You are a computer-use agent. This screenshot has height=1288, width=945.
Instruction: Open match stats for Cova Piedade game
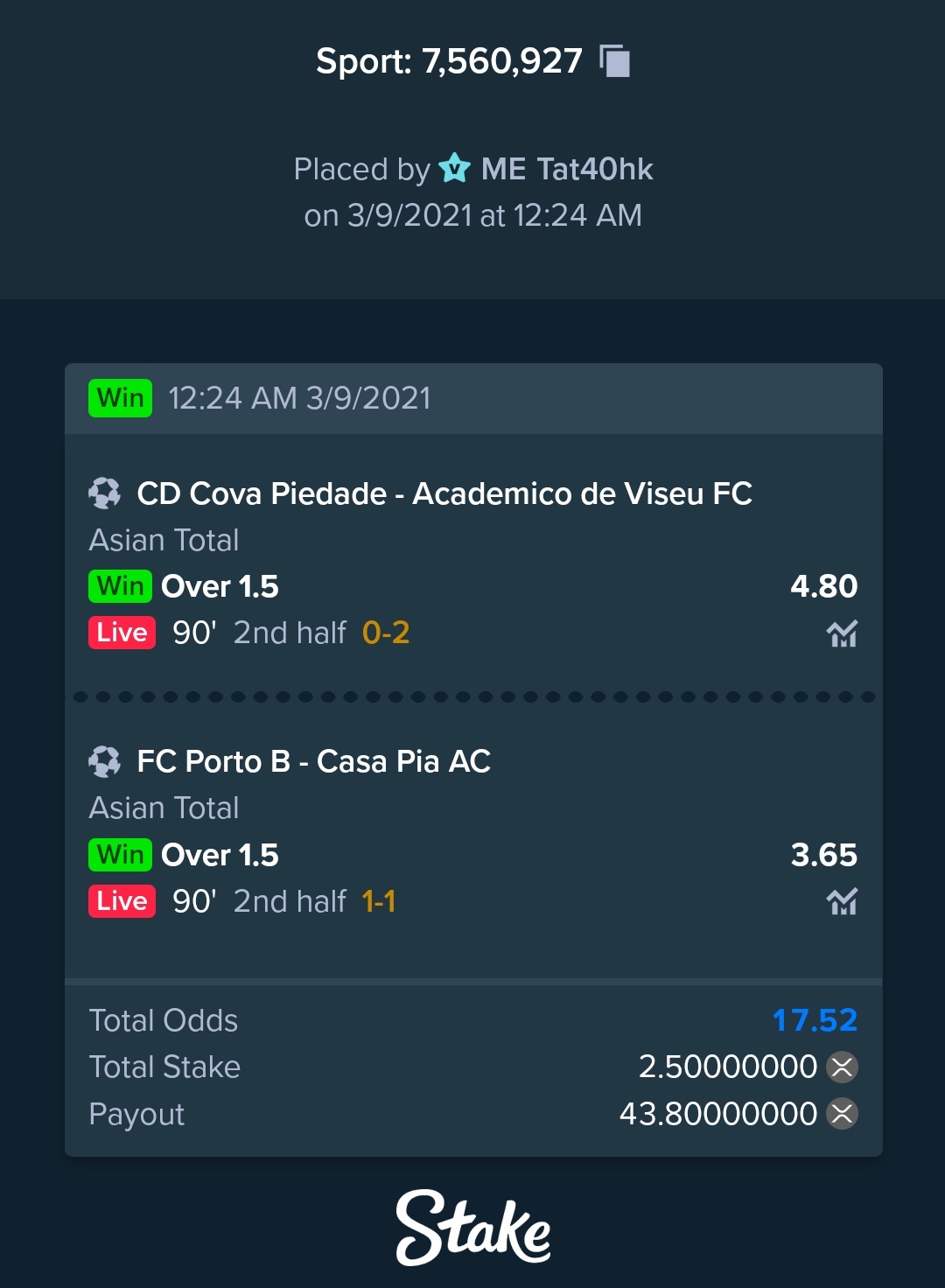coord(842,633)
